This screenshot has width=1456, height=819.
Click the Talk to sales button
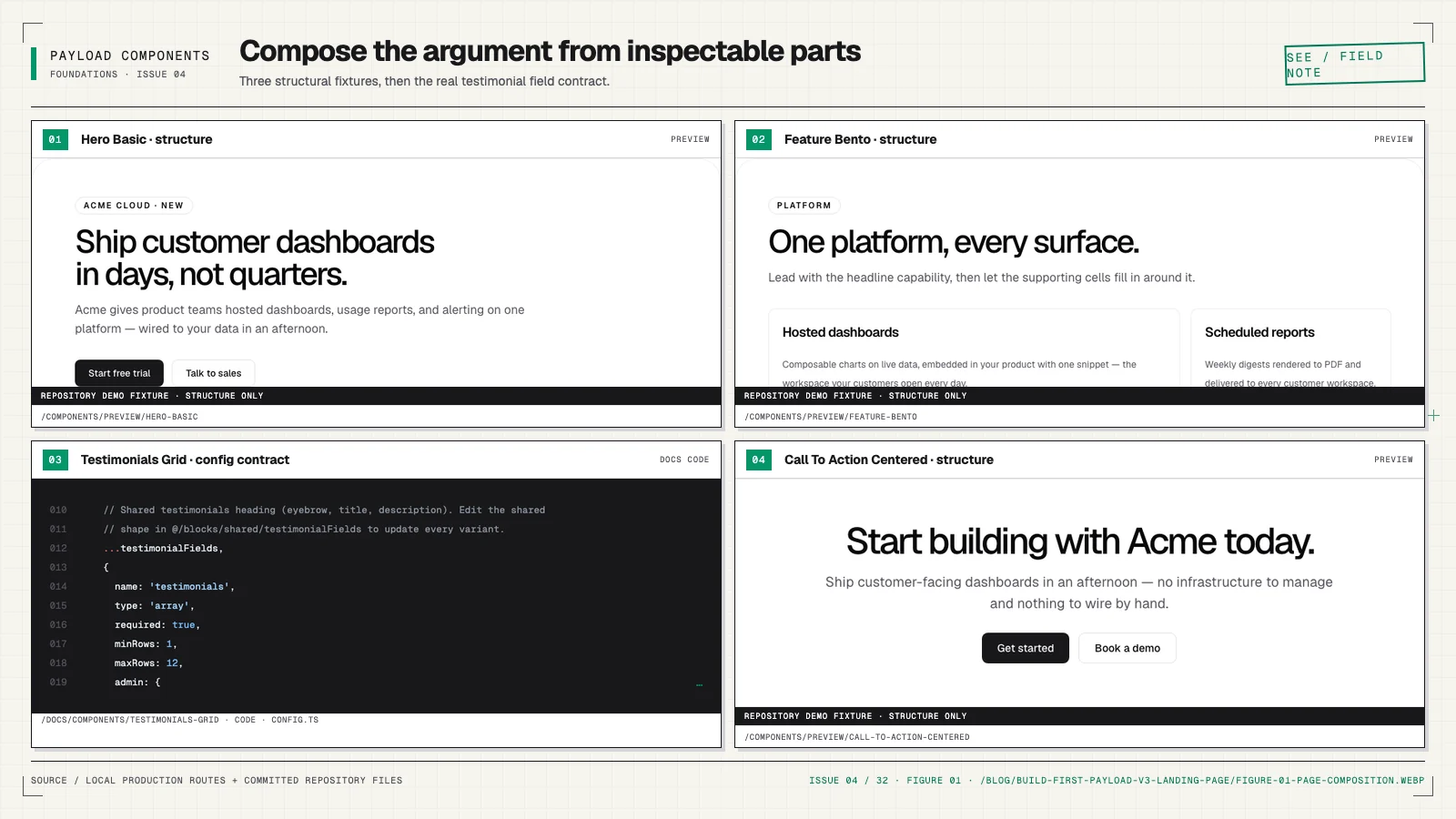(x=214, y=373)
